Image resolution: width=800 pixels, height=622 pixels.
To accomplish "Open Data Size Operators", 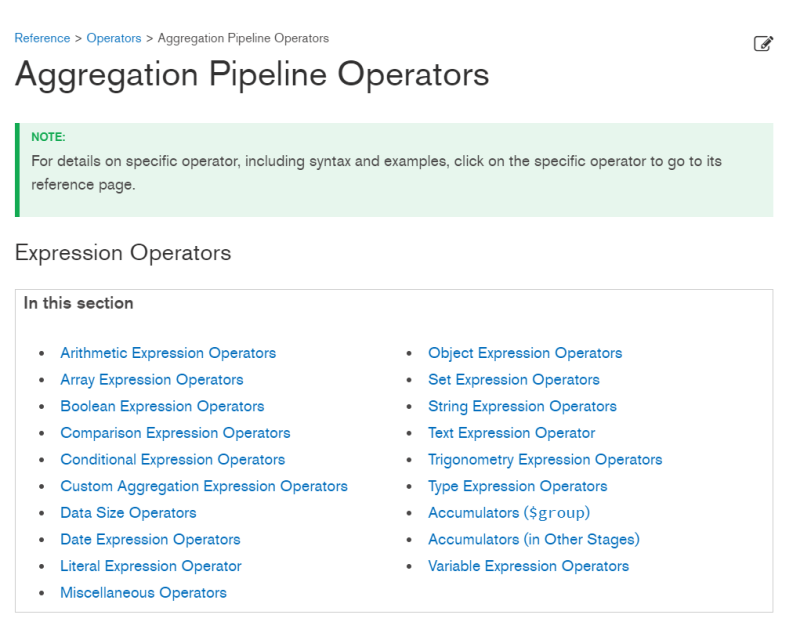I will point(128,513).
